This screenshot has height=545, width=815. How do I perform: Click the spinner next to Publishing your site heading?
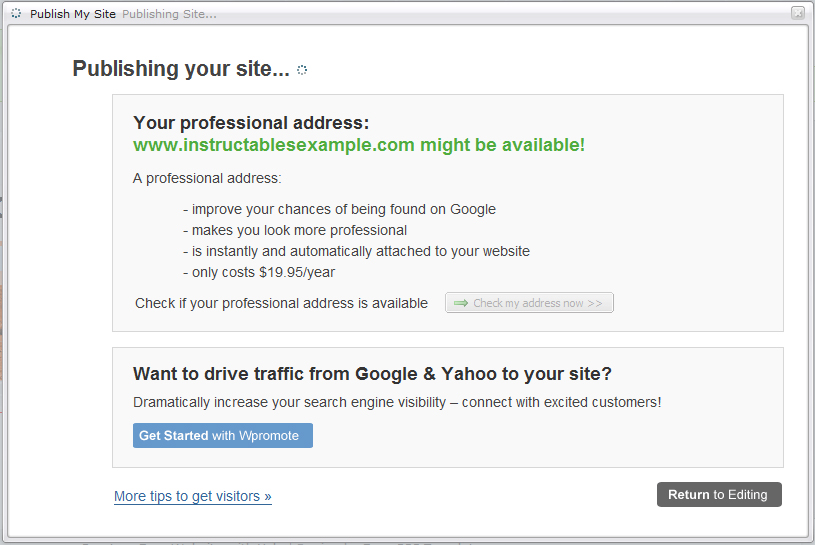(302, 70)
